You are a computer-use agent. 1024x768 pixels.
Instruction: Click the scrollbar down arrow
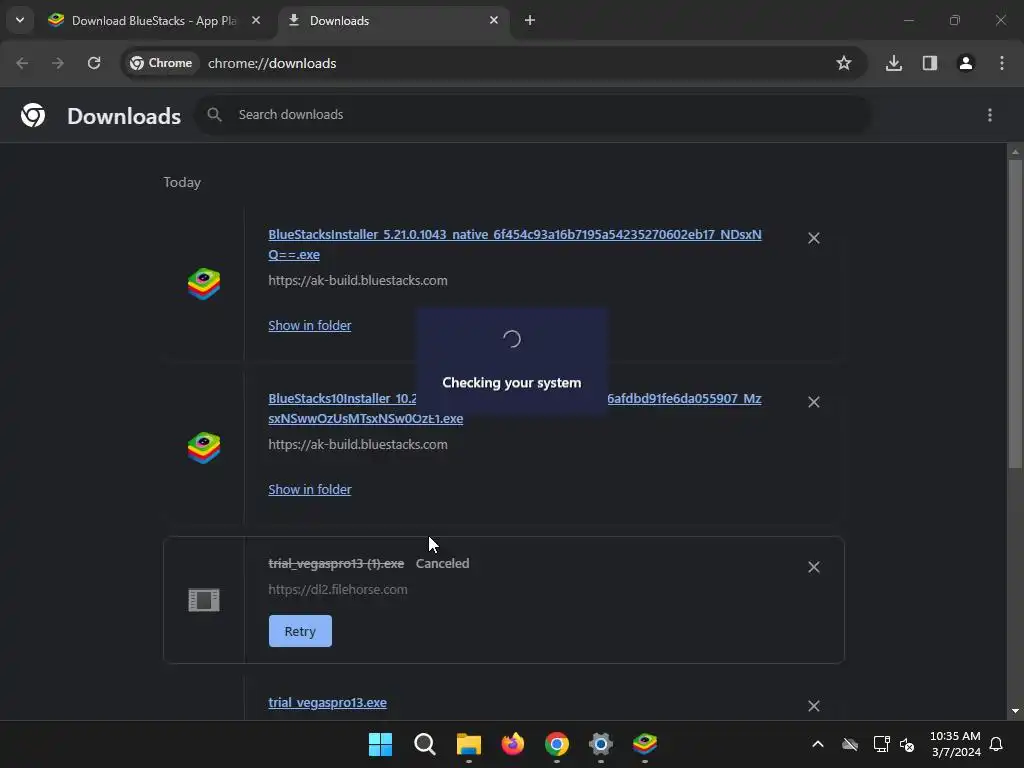coord(1015,711)
